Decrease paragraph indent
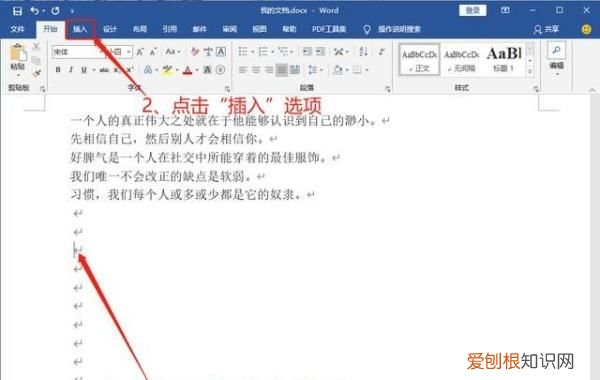 point(307,51)
